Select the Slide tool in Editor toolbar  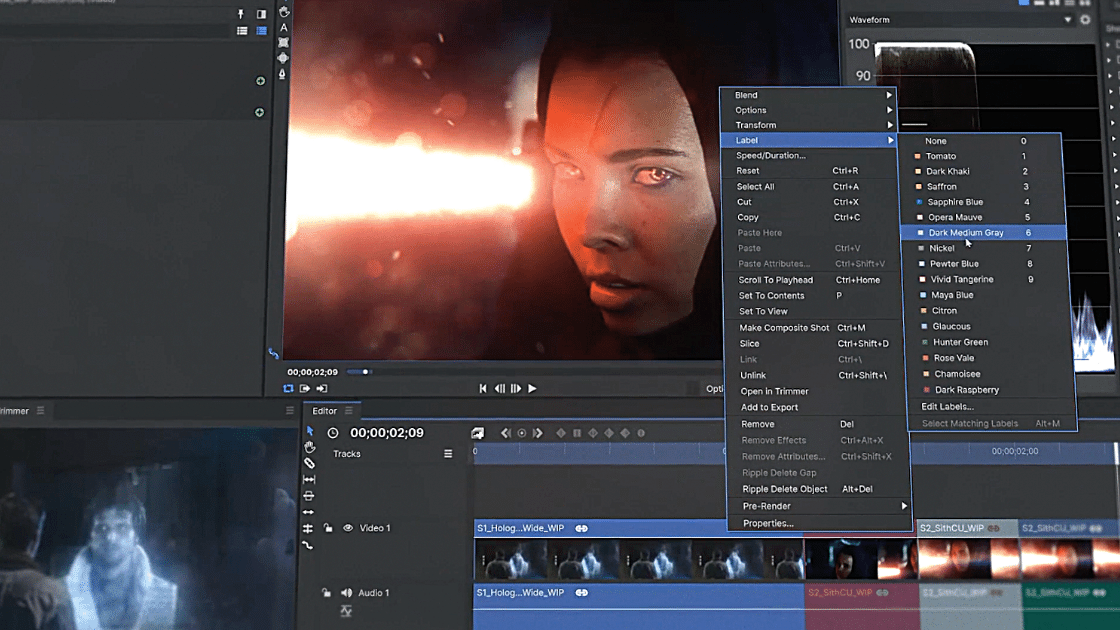pos(309,496)
